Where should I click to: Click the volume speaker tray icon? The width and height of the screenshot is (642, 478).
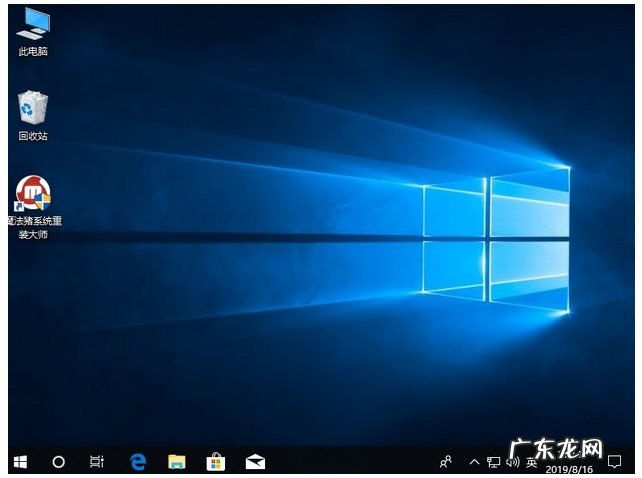(x=512, y=461)
